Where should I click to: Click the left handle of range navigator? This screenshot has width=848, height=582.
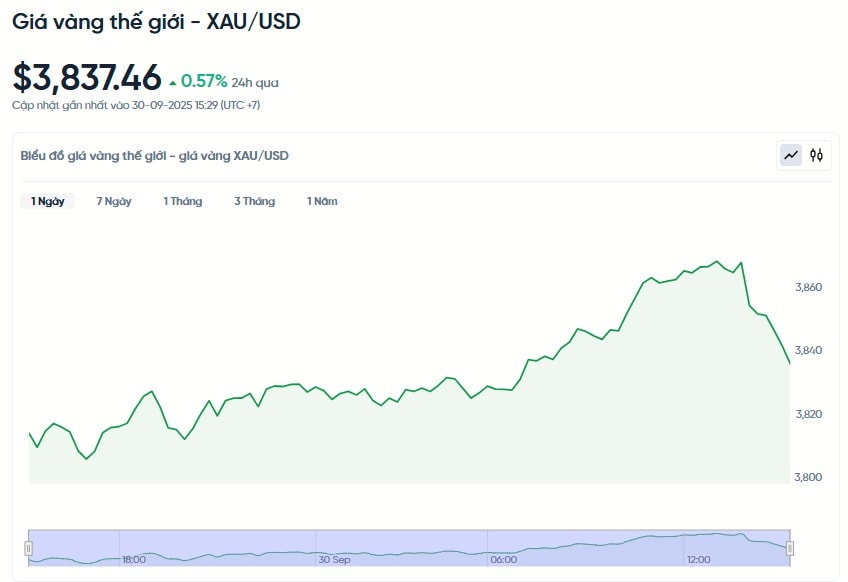[x=28, y=548]
